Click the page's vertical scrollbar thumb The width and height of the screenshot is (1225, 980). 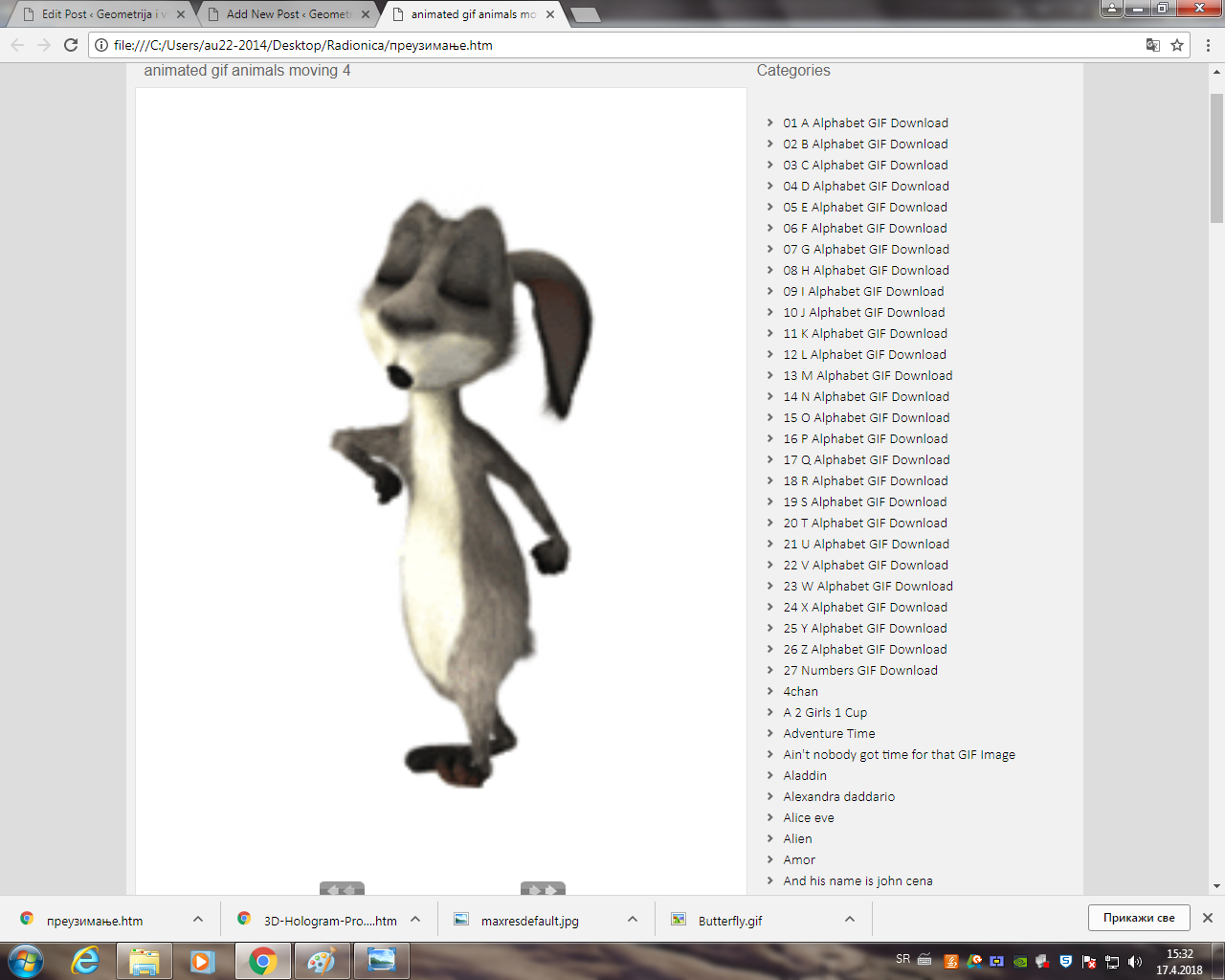(1216, 158)
